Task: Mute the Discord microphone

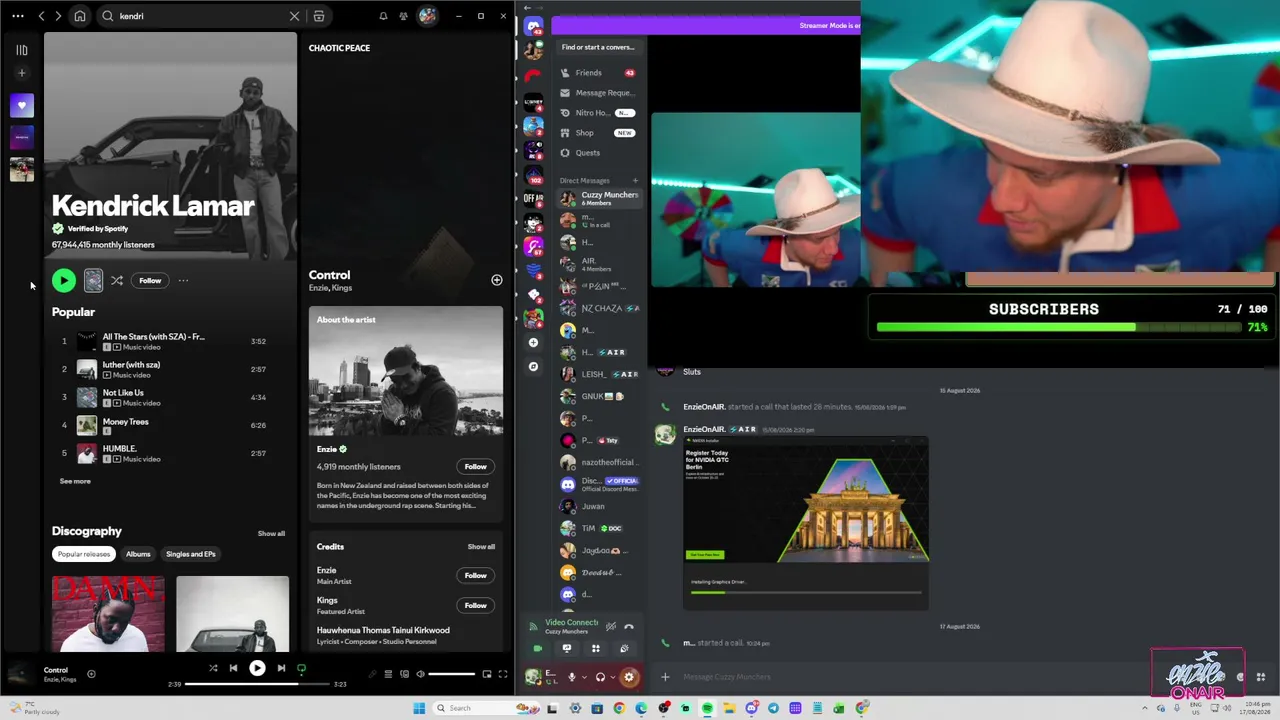Action: coord(571,677)
